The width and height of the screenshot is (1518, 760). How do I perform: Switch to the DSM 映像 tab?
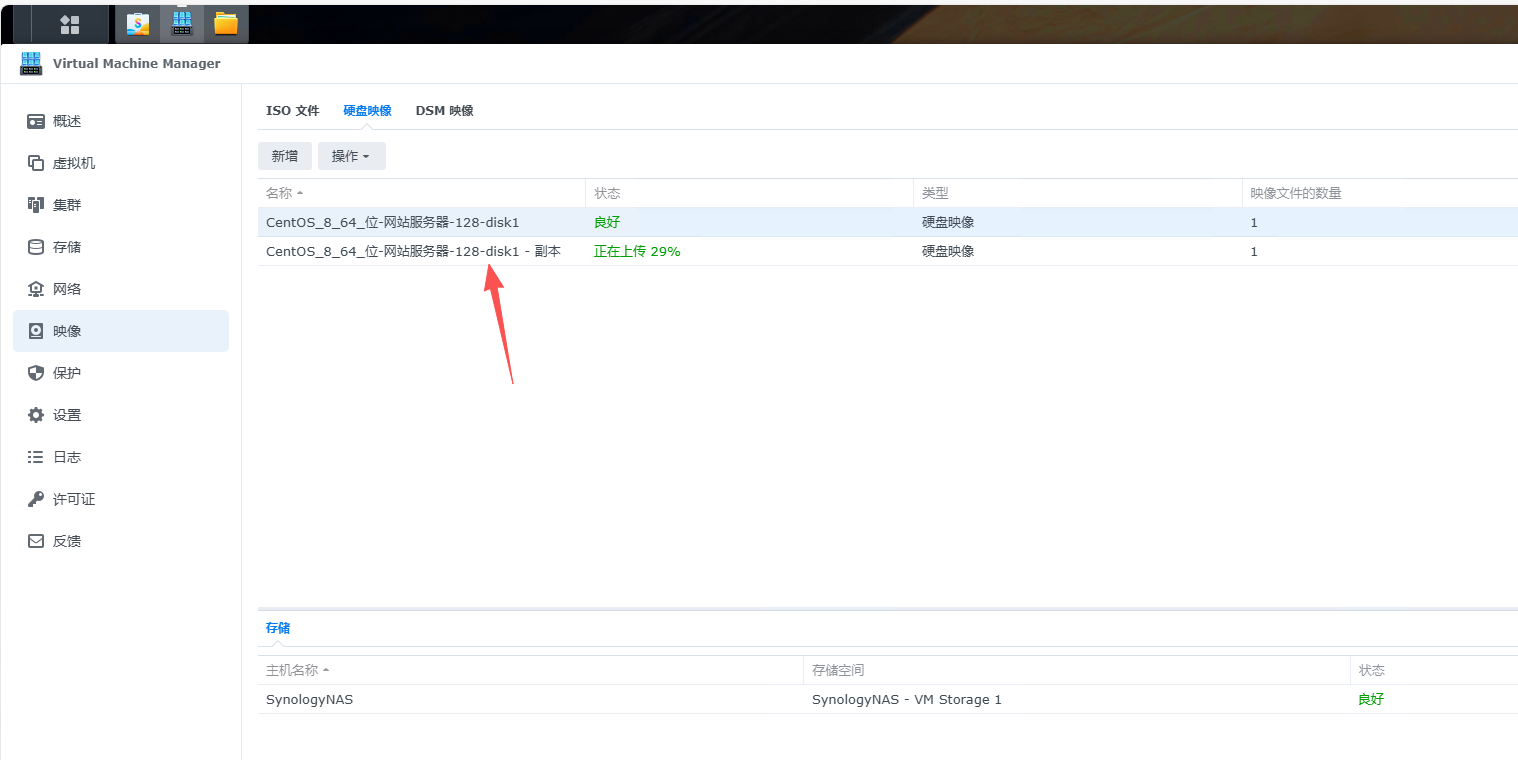coord(444,110)
